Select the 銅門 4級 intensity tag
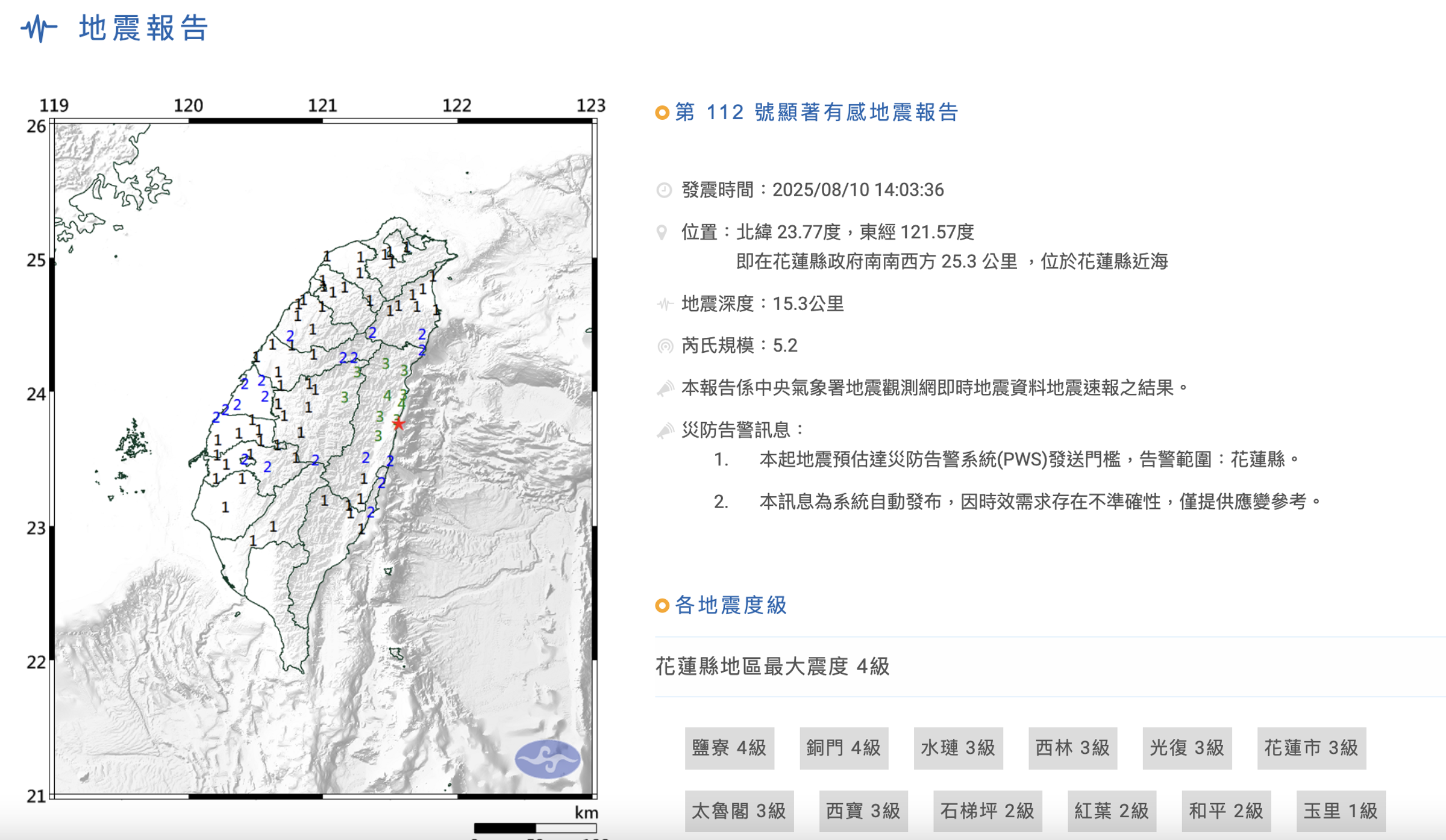The image size is (1446, 840). click(843, 748)
